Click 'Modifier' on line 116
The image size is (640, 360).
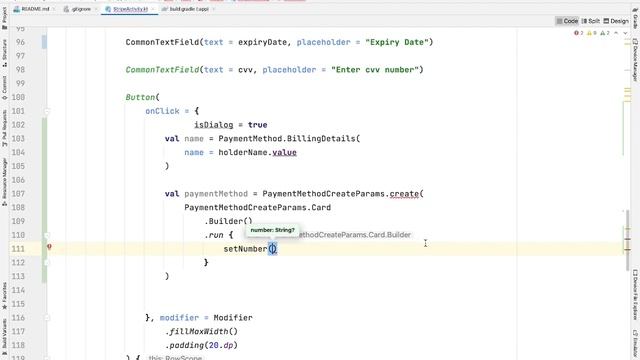(x=233, y=318)
